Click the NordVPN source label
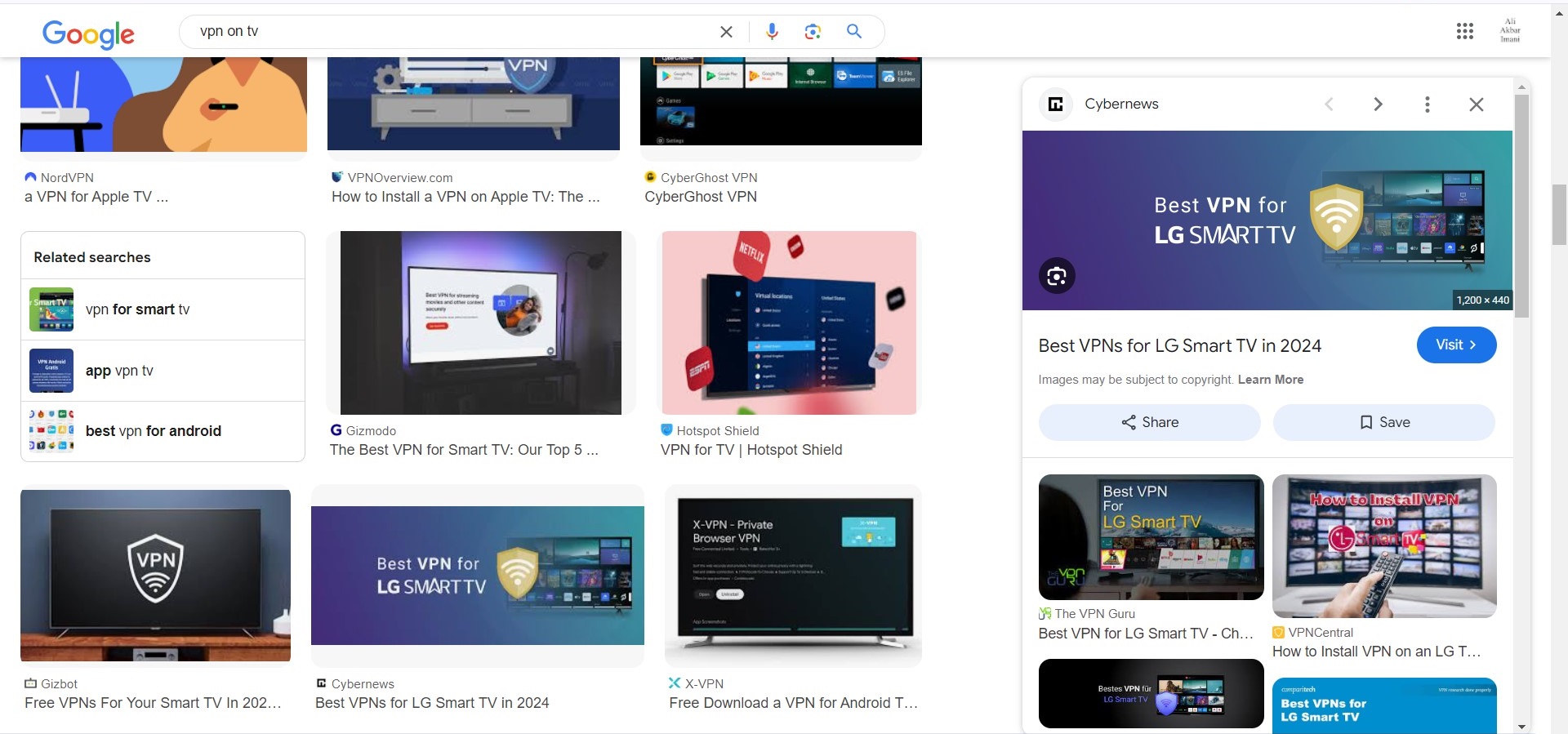The height and width of the screenshot is (734, 1568). [67, 178]
